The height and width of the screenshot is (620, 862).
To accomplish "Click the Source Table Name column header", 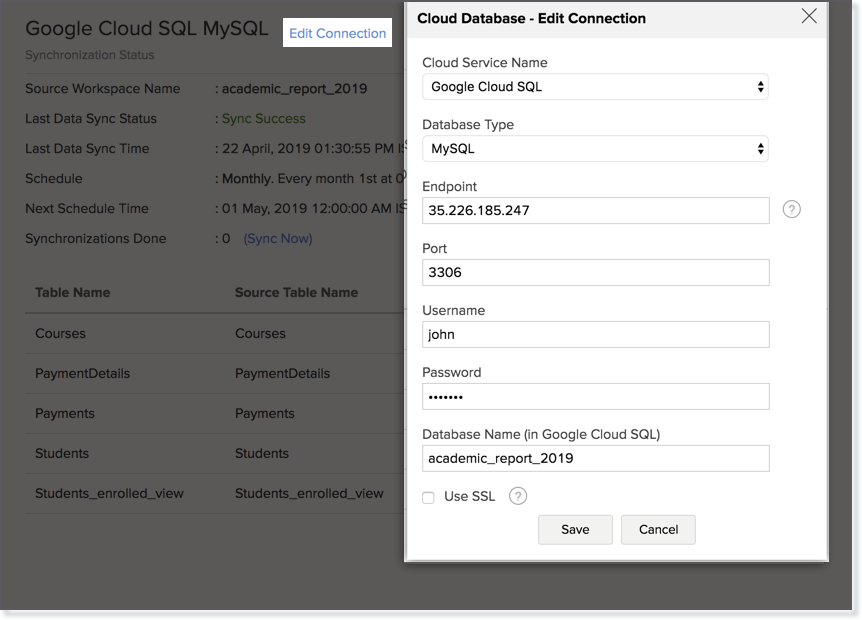I will (x=296, y=292).
